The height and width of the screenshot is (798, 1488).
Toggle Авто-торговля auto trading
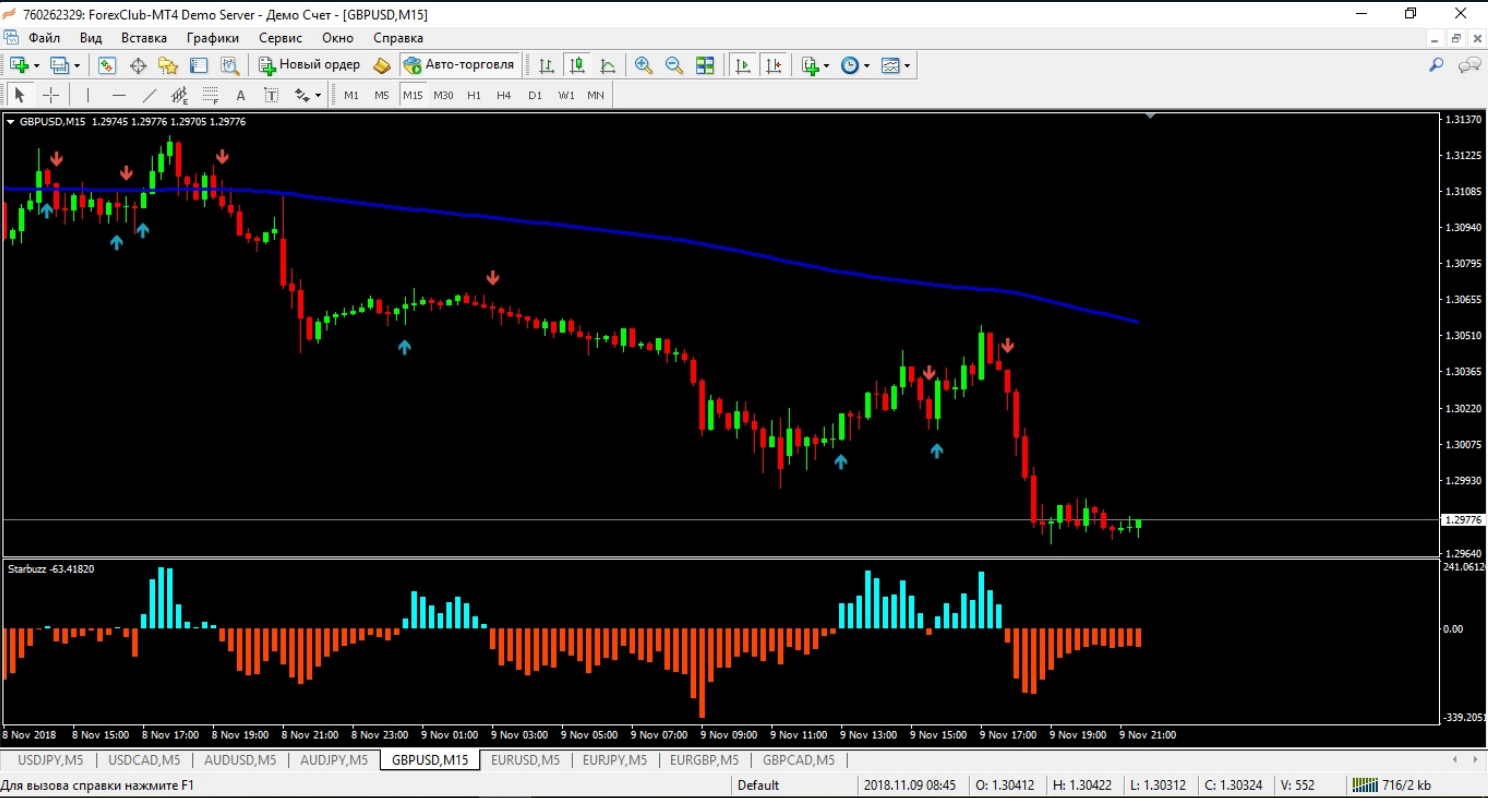[x=460, y=65]
